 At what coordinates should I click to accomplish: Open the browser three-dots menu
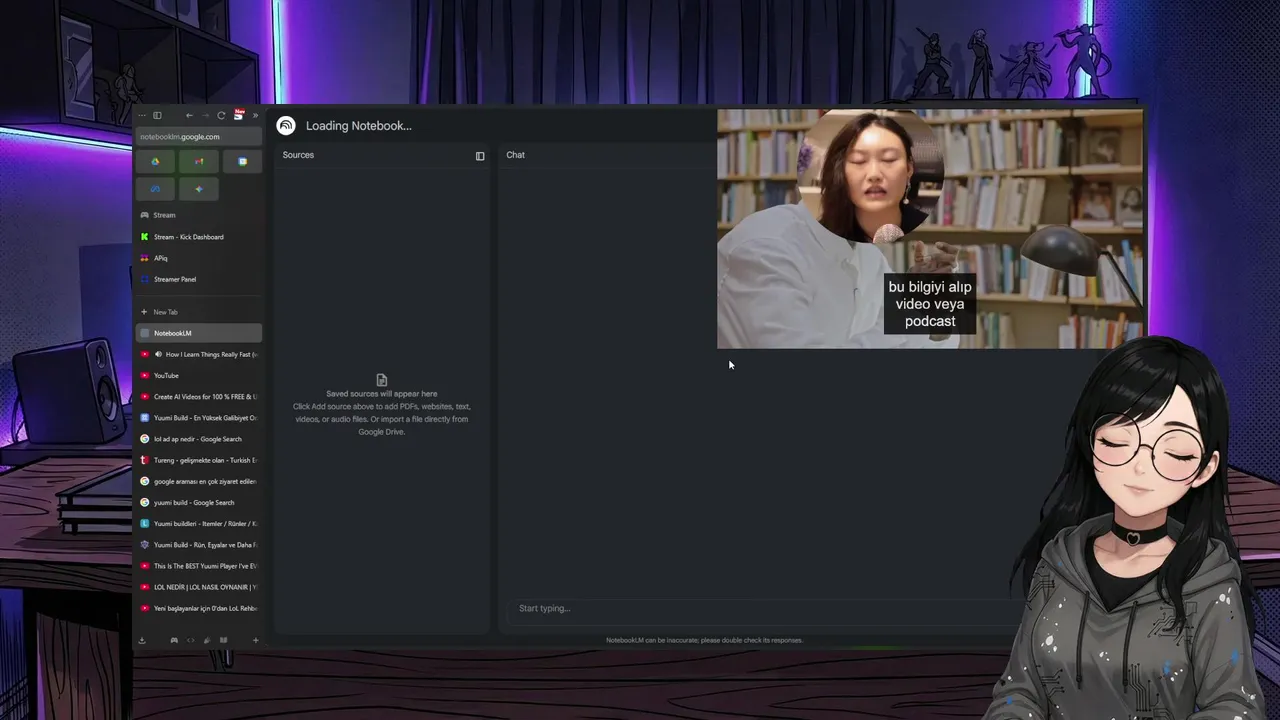click(142, 115)
